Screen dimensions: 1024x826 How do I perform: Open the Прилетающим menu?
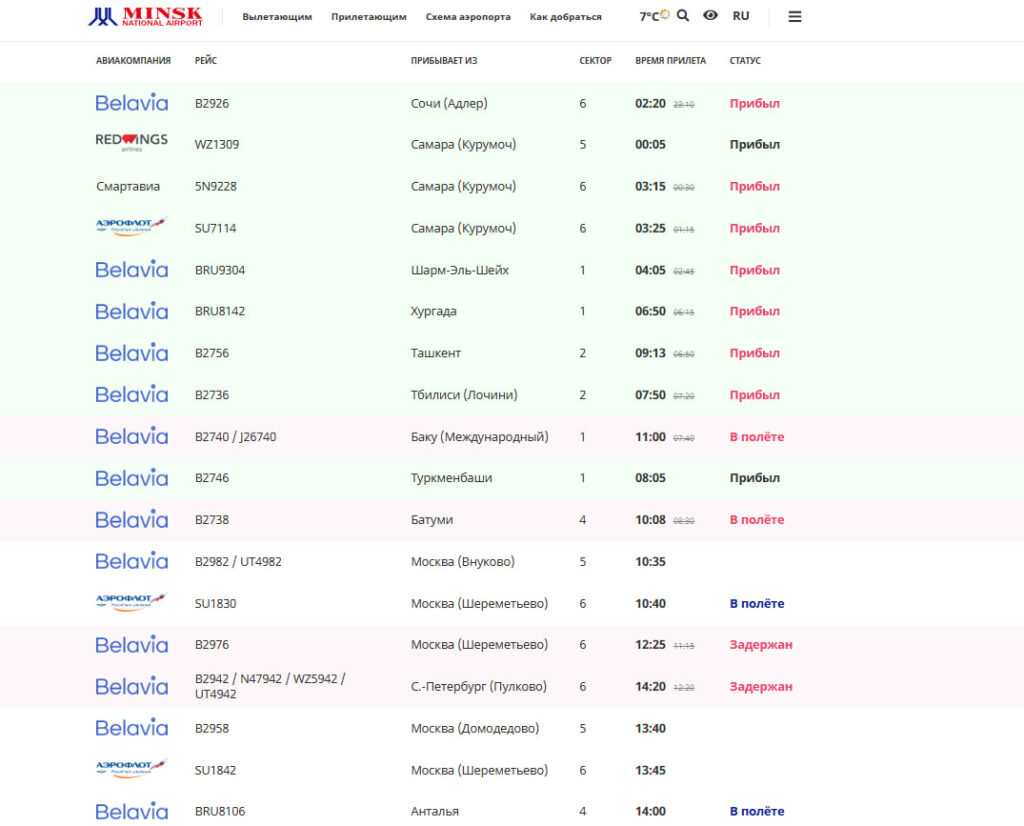coord(369,16)
